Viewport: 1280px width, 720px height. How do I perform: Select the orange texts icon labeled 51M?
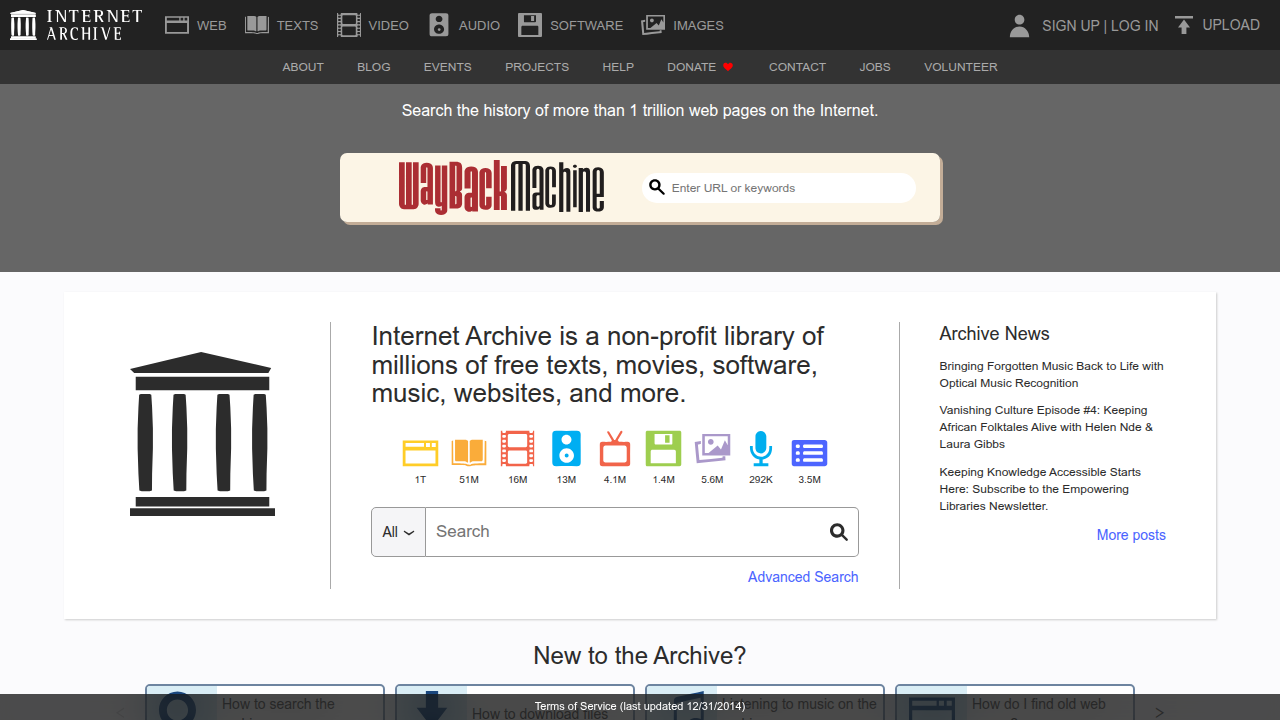point(469,452)
